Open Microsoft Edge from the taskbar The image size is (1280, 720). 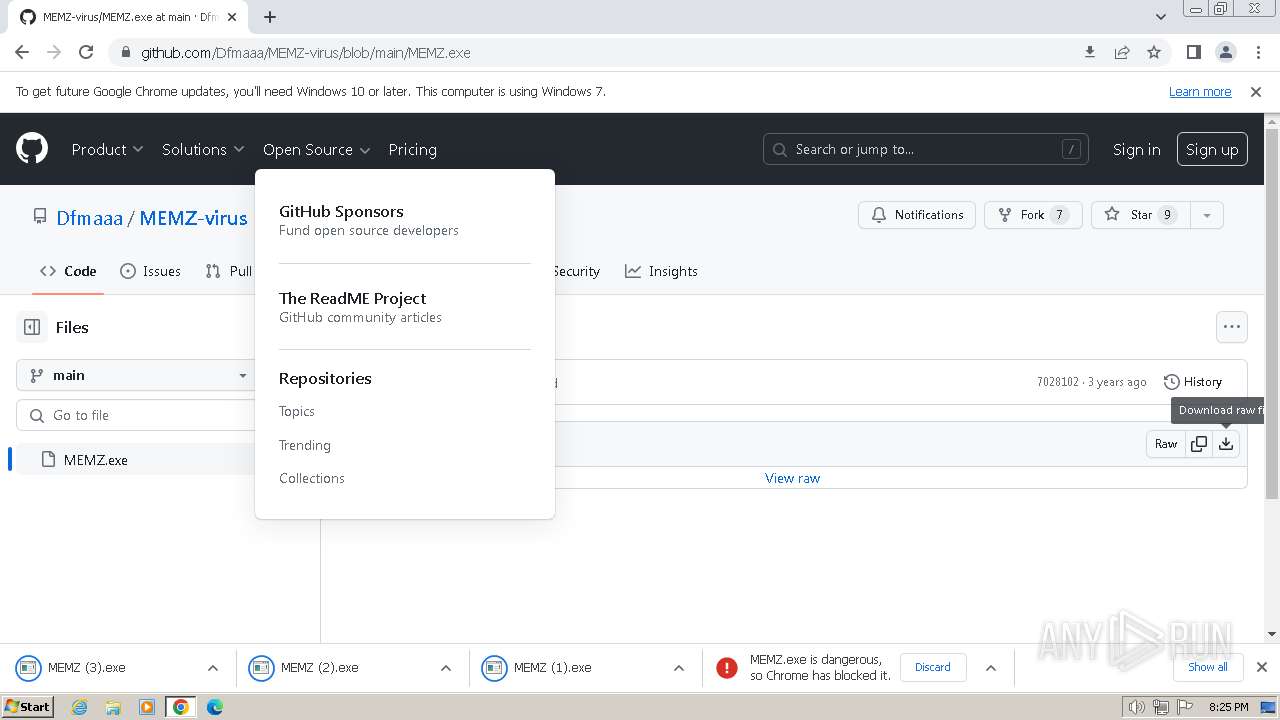coord(215,707)
